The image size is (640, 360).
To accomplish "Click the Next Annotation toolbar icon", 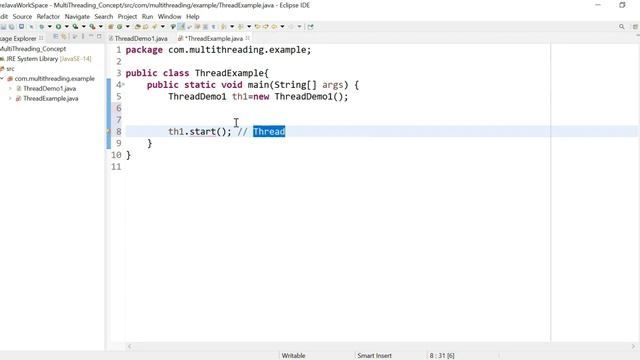I will click(223, 27).
